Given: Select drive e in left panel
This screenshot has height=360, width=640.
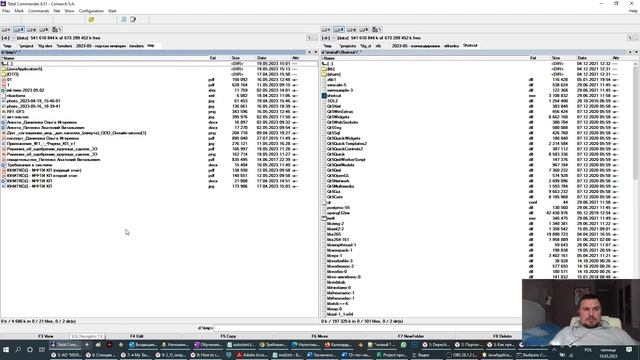Looking at the screenshot, I should pyautogui.click(x=31, y=29).
